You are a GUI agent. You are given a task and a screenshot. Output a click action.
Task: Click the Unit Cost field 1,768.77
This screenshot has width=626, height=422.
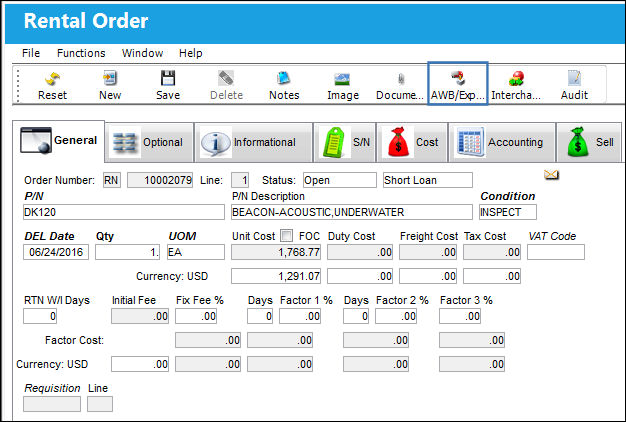[276, 252]
